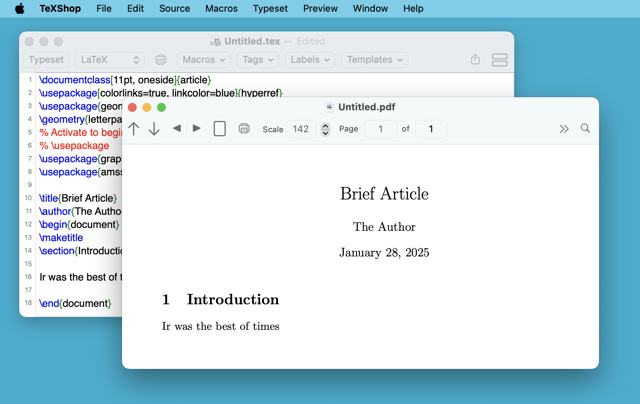Minimize the Untitled.pdf window
The width and height of the screenshot is (640, 404).
pyautogui.click(x=147, y=107)
